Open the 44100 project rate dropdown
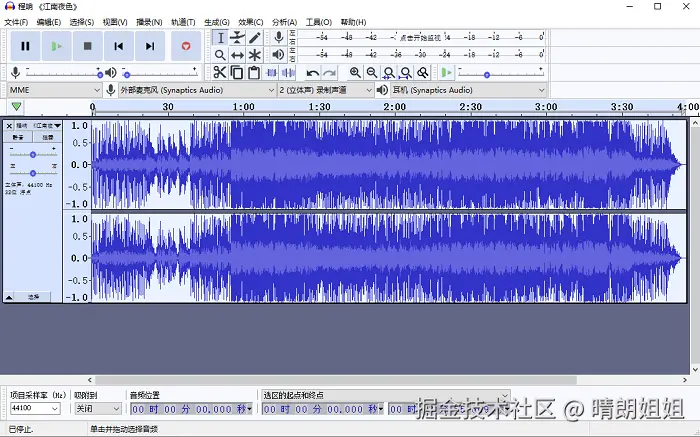 click(35, 408)
